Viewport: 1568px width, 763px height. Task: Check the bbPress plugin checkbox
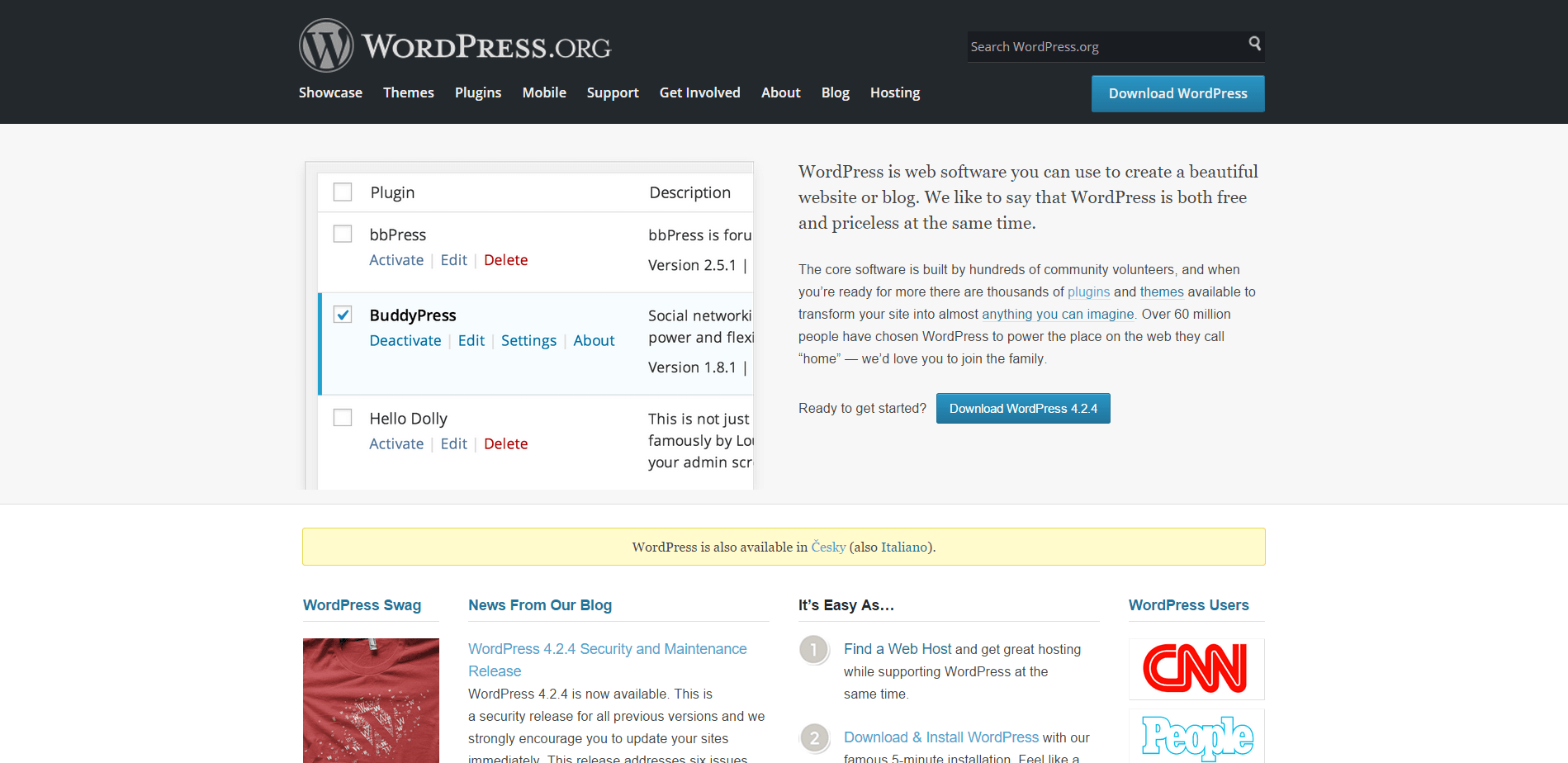343,234
